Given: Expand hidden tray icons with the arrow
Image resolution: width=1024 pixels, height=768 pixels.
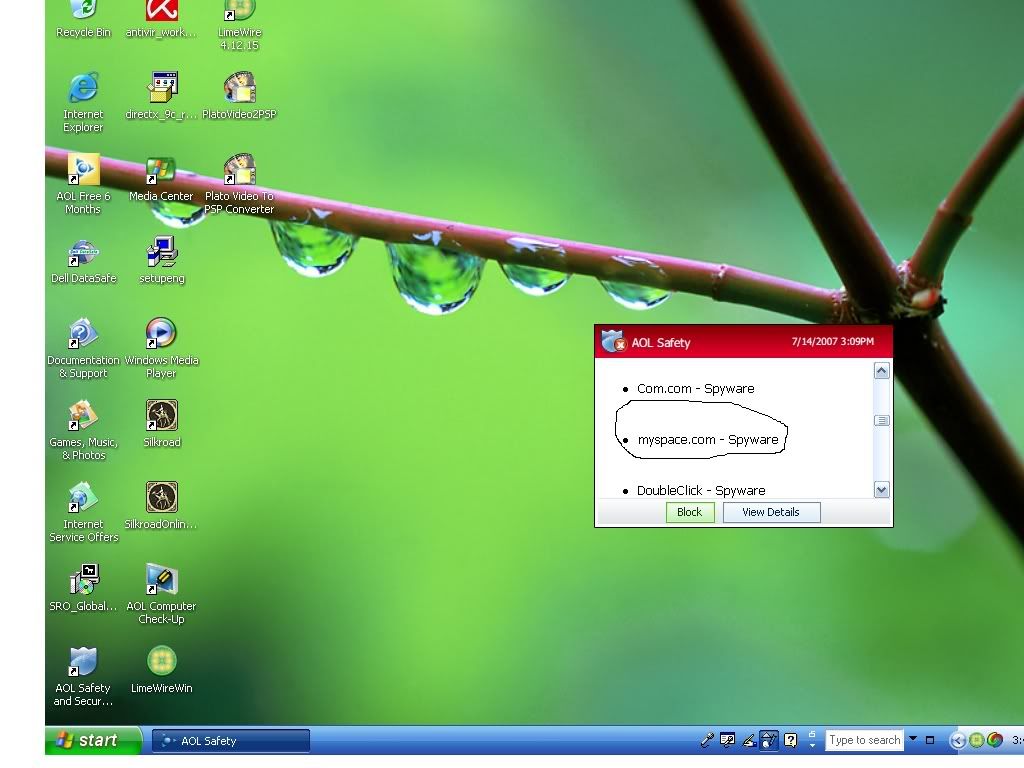Looking at the screenshot, I should point(957,740).
